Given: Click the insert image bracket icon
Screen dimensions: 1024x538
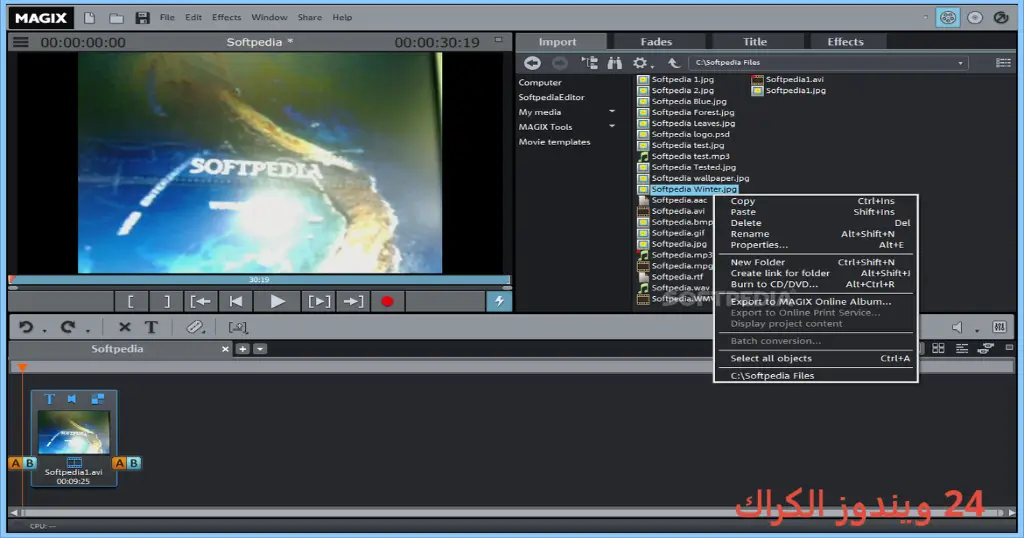Looking at the screenshot, I should [x=238, y=327].
